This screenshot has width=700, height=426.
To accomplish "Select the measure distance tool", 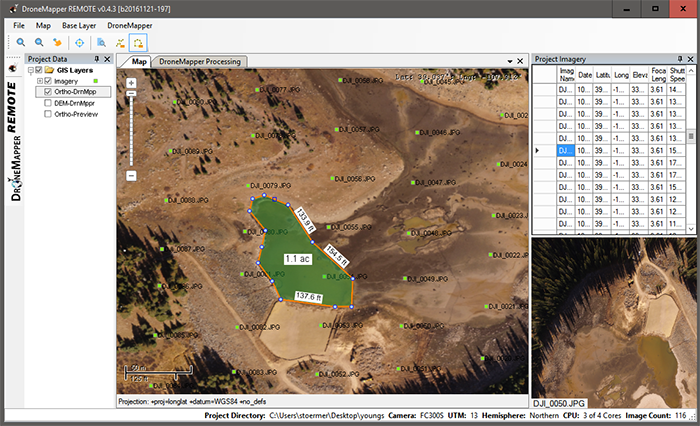I will (x=120, y=43).
